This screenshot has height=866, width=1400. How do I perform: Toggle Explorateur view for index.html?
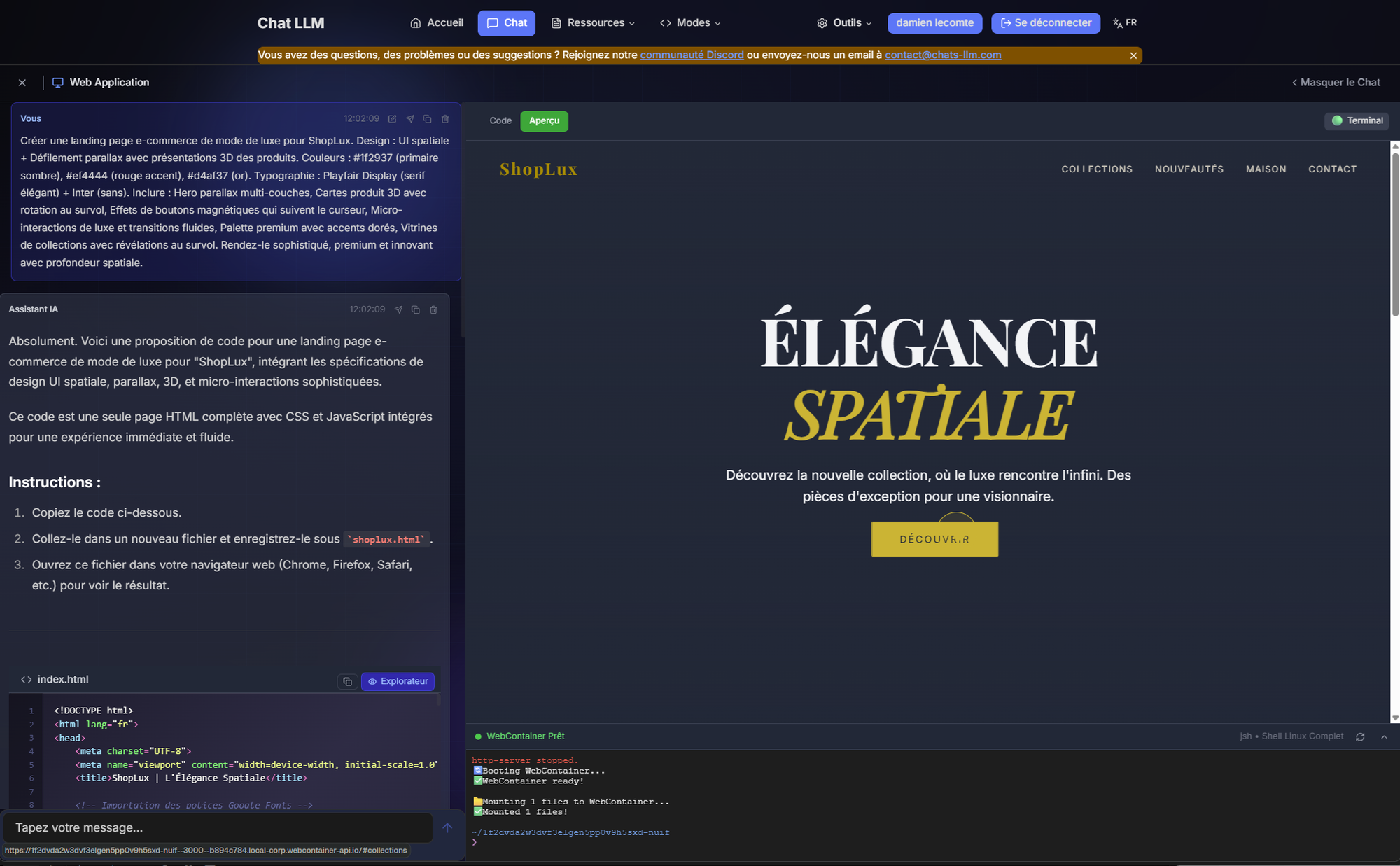coord(398,680)
